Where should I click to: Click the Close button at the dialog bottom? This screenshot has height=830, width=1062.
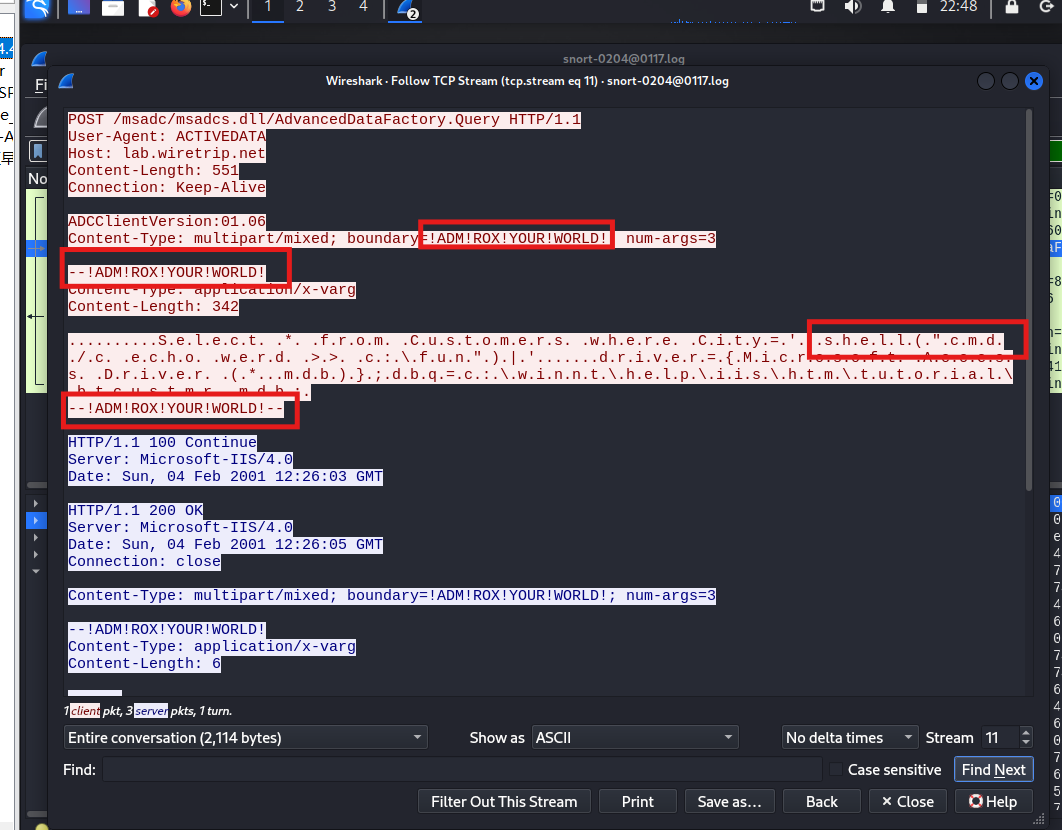[x=908, y=802]
